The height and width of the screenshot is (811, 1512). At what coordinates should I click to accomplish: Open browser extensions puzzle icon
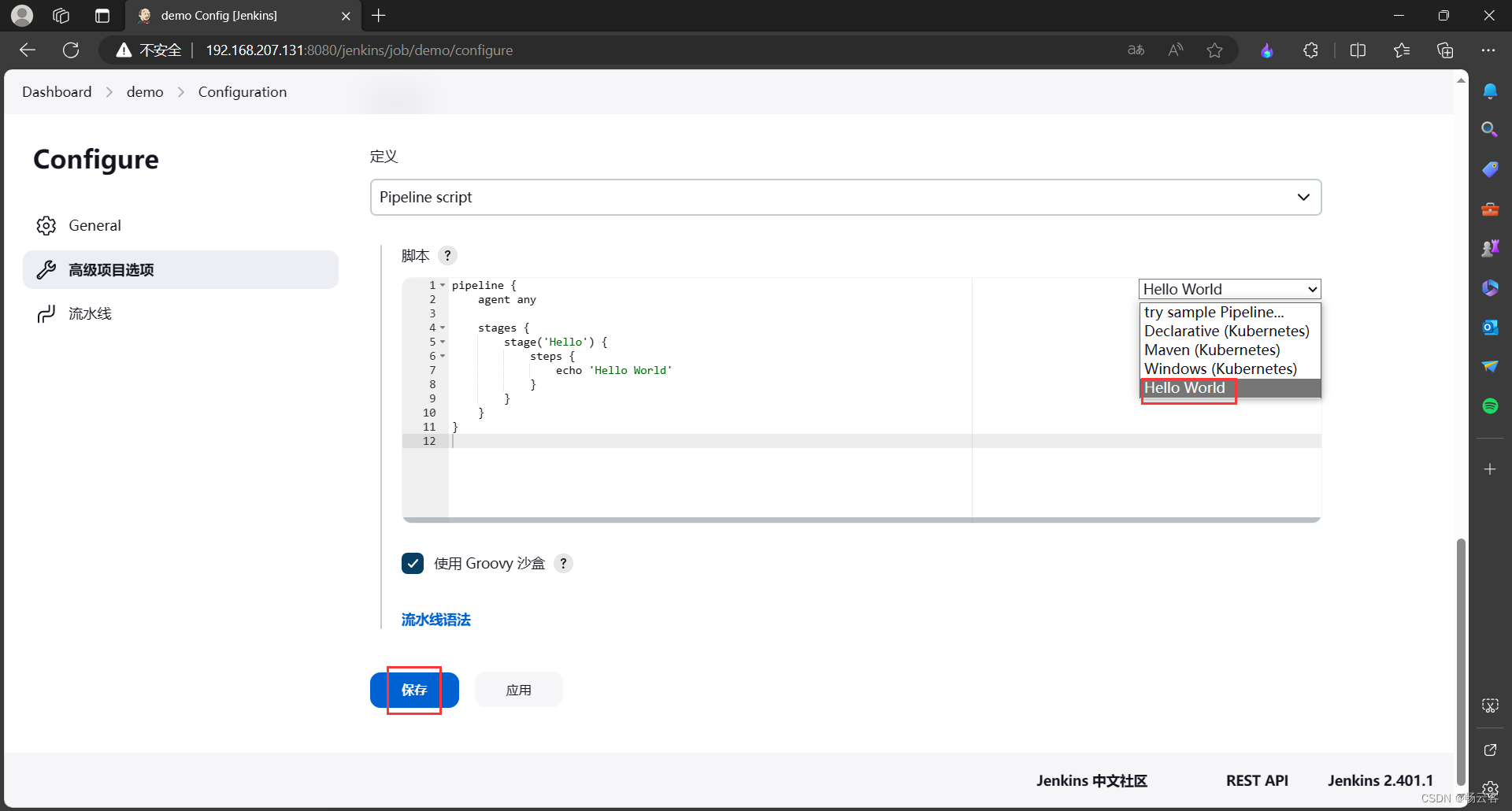pos(1310,50)
